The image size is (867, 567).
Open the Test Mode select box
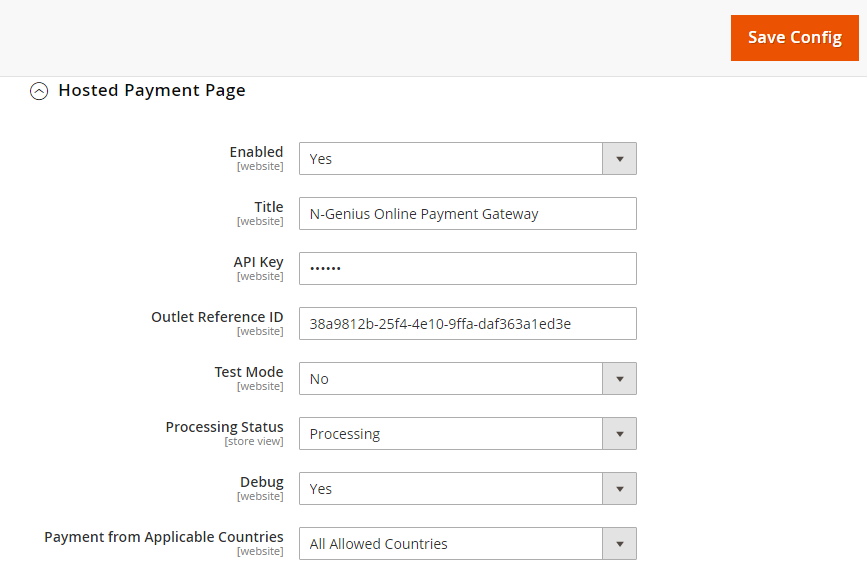click(x=450, y=379)
